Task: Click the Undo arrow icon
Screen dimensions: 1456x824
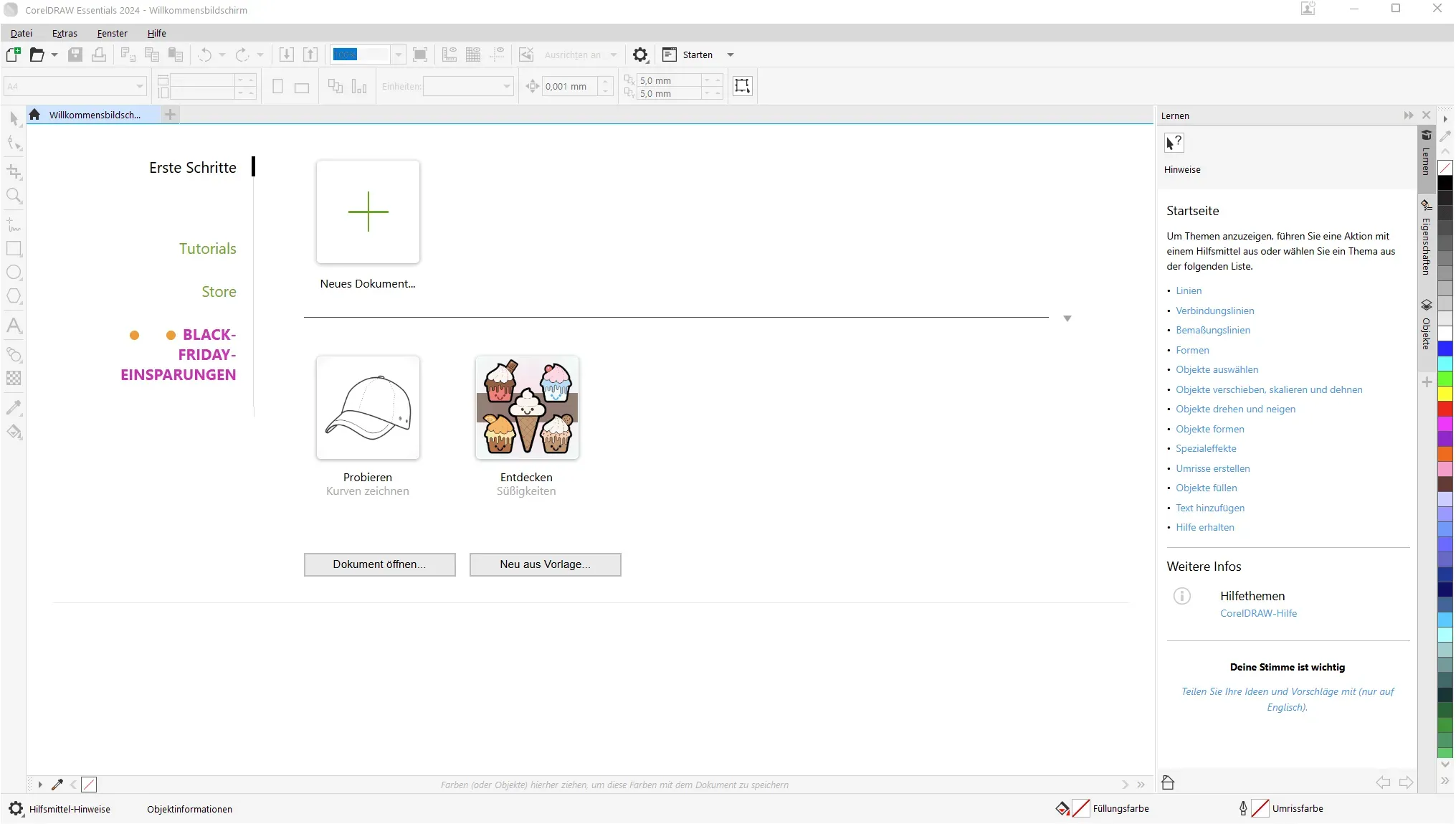Action: click(205, 55)
